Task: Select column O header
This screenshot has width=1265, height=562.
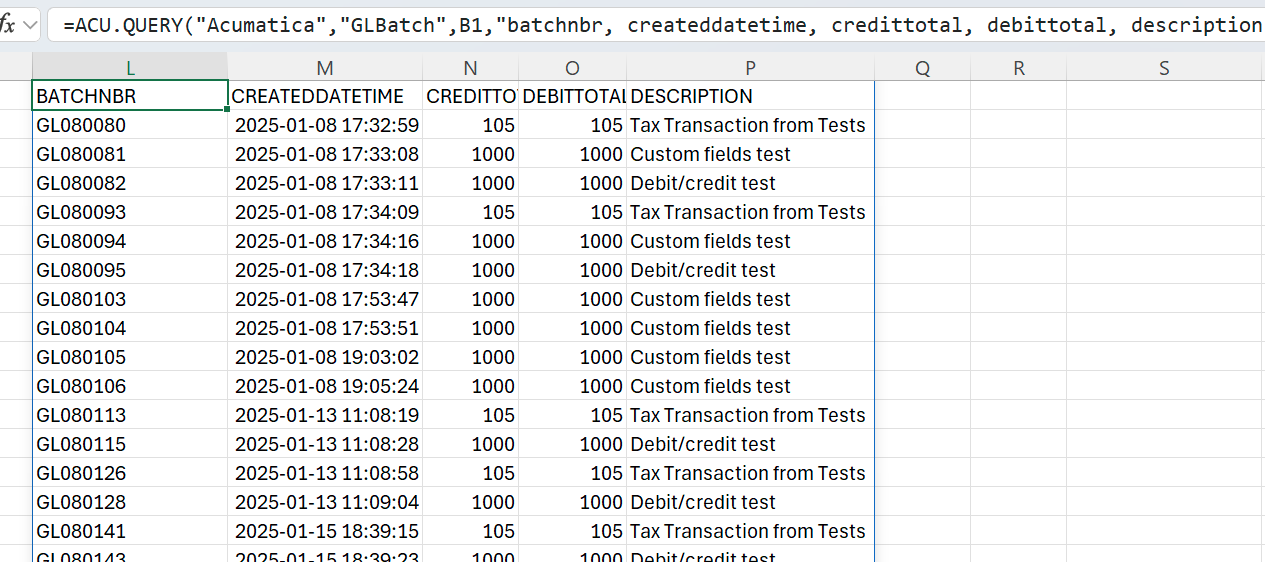Action: coord(572,68)
